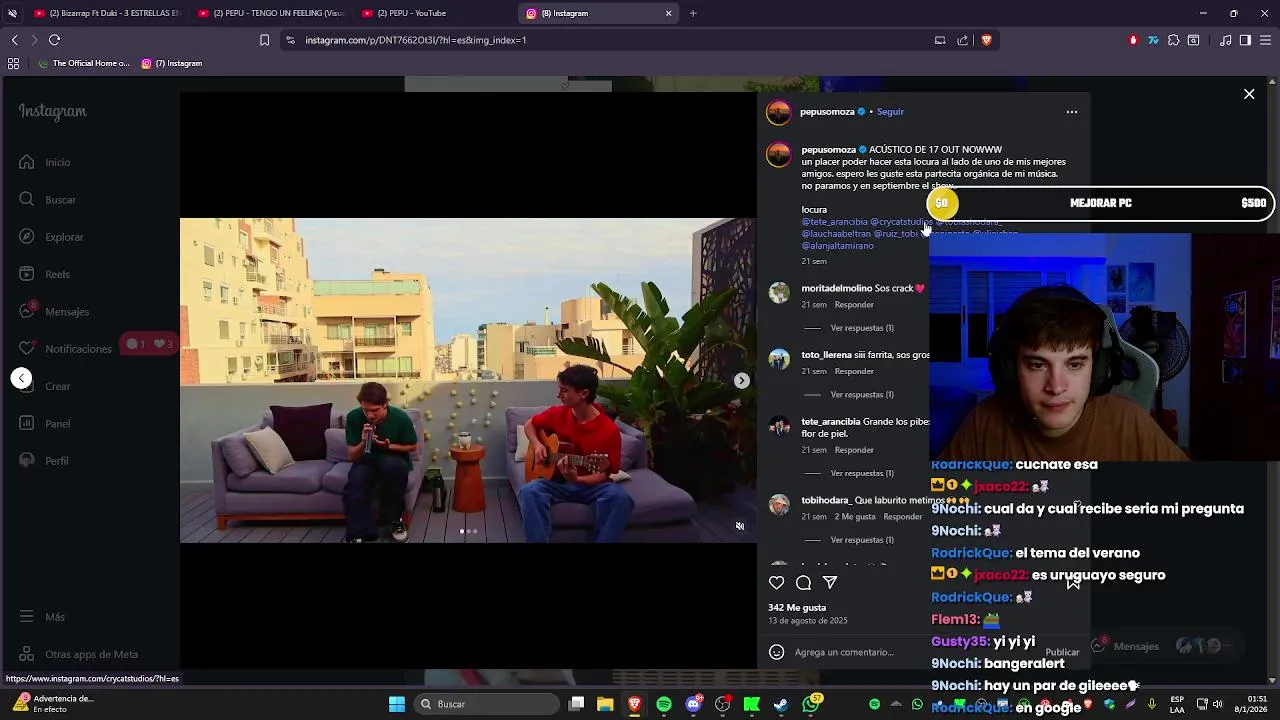The height and width of the screenshot is (720, 1280).
Task: Open the browser extensions puzzle icon
Action: [x=1173, y=40]
